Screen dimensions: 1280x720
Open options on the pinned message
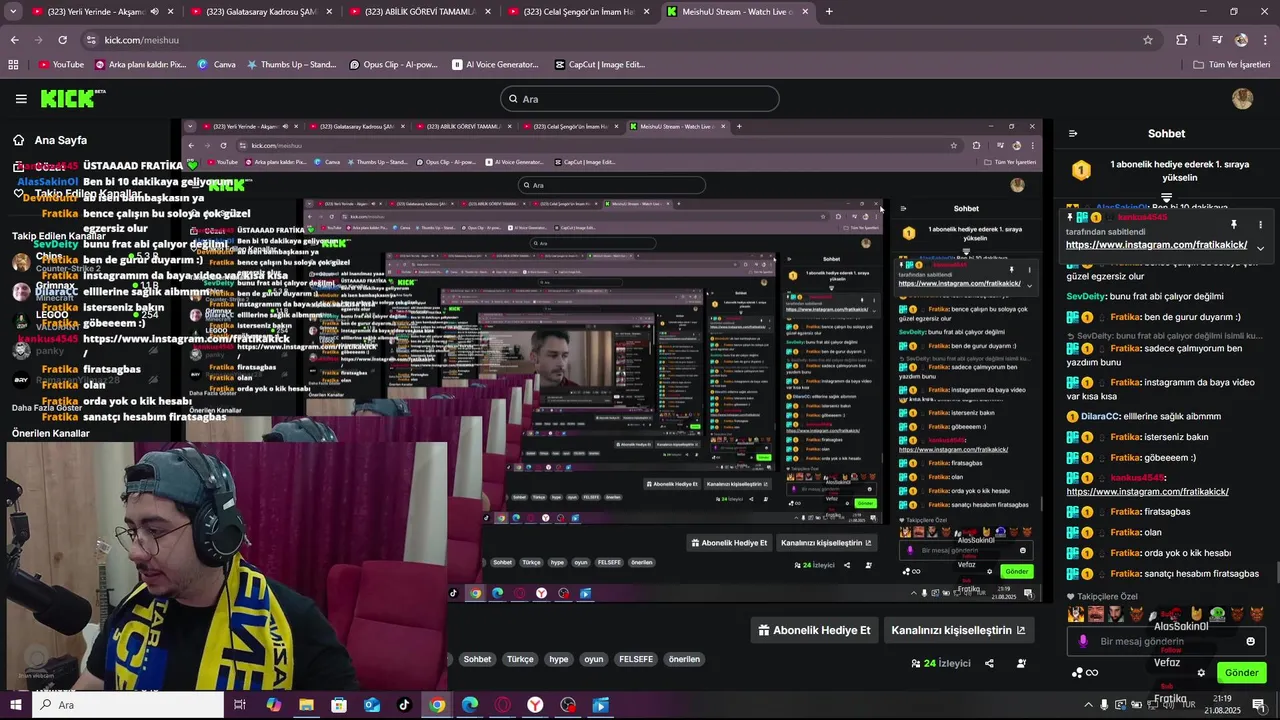point(1260,225)
